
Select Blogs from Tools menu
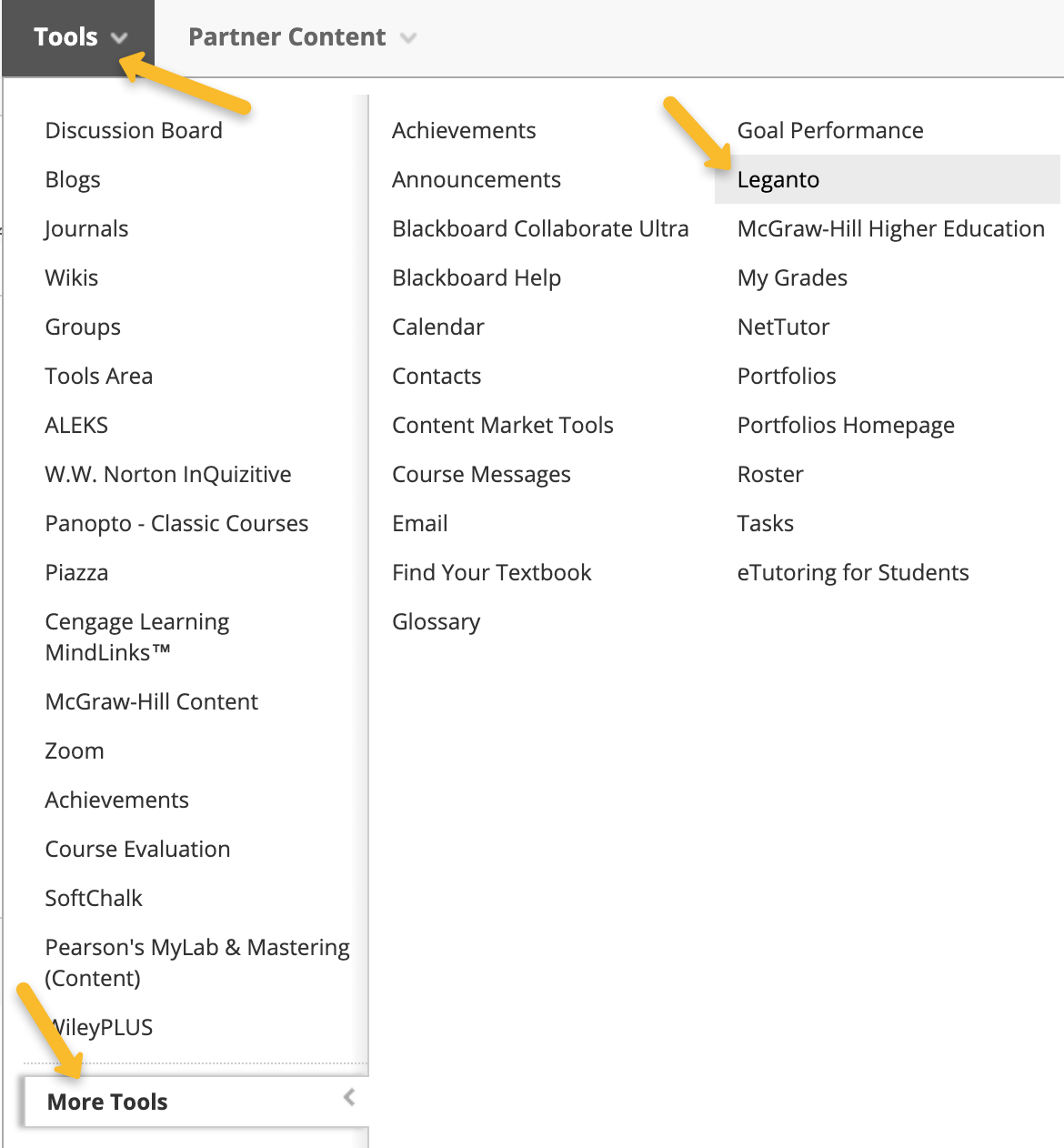[73, 179]
